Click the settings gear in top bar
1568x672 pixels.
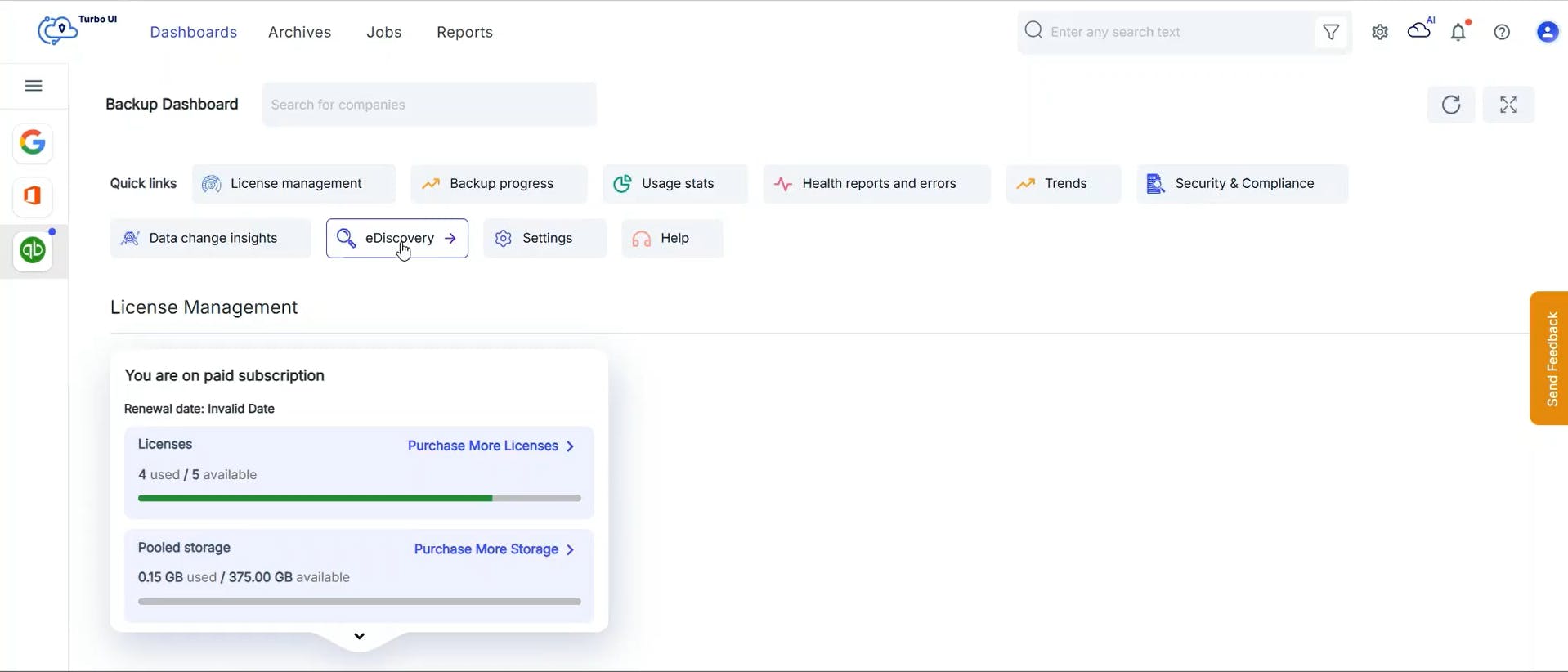(x=1380, y=32)
